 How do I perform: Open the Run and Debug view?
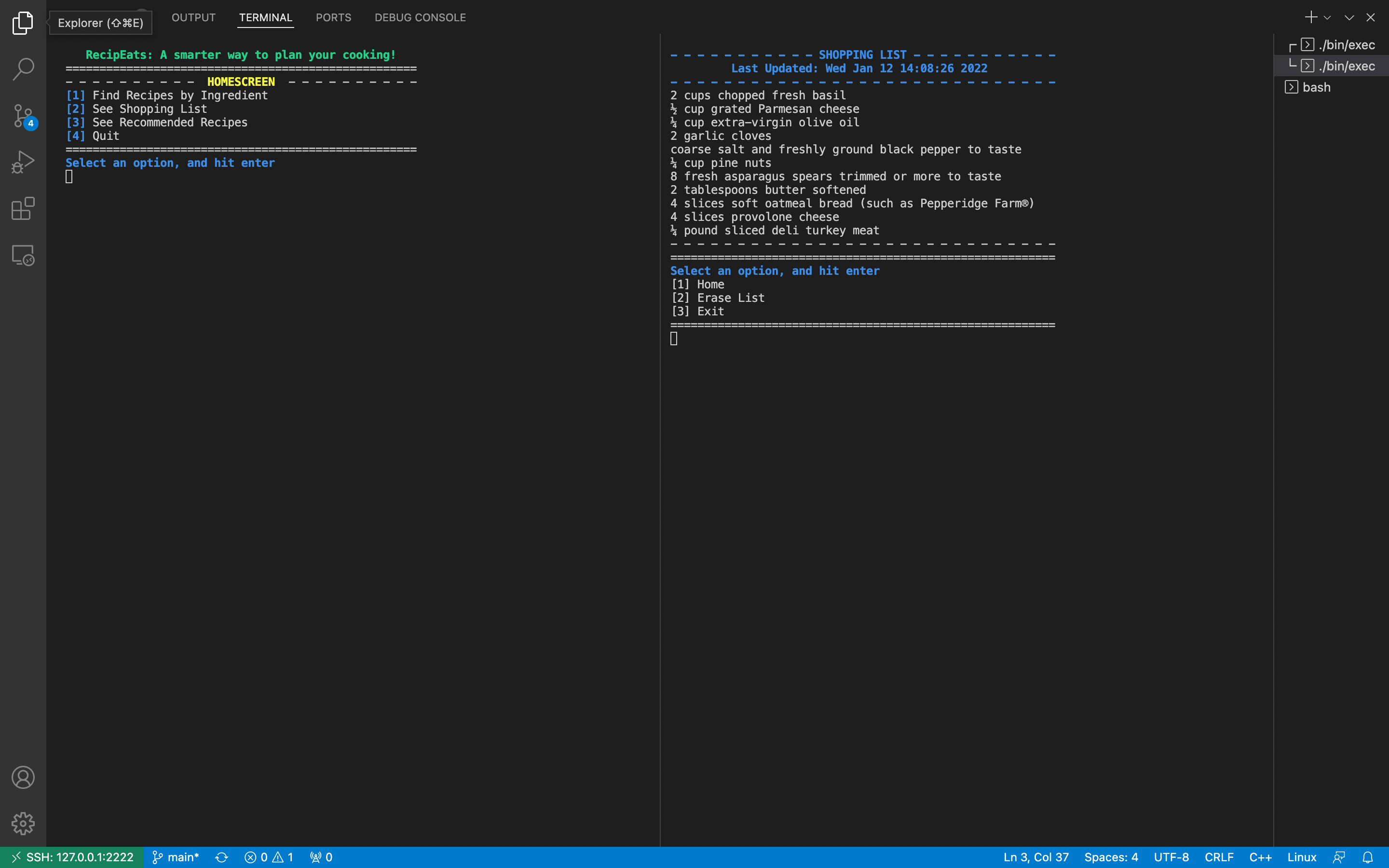tap(23, 162)
